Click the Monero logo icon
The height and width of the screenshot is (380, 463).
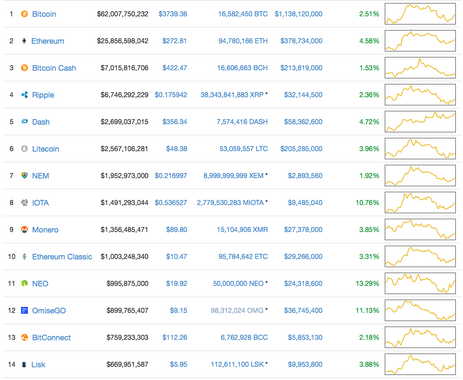tap(24, 229)
